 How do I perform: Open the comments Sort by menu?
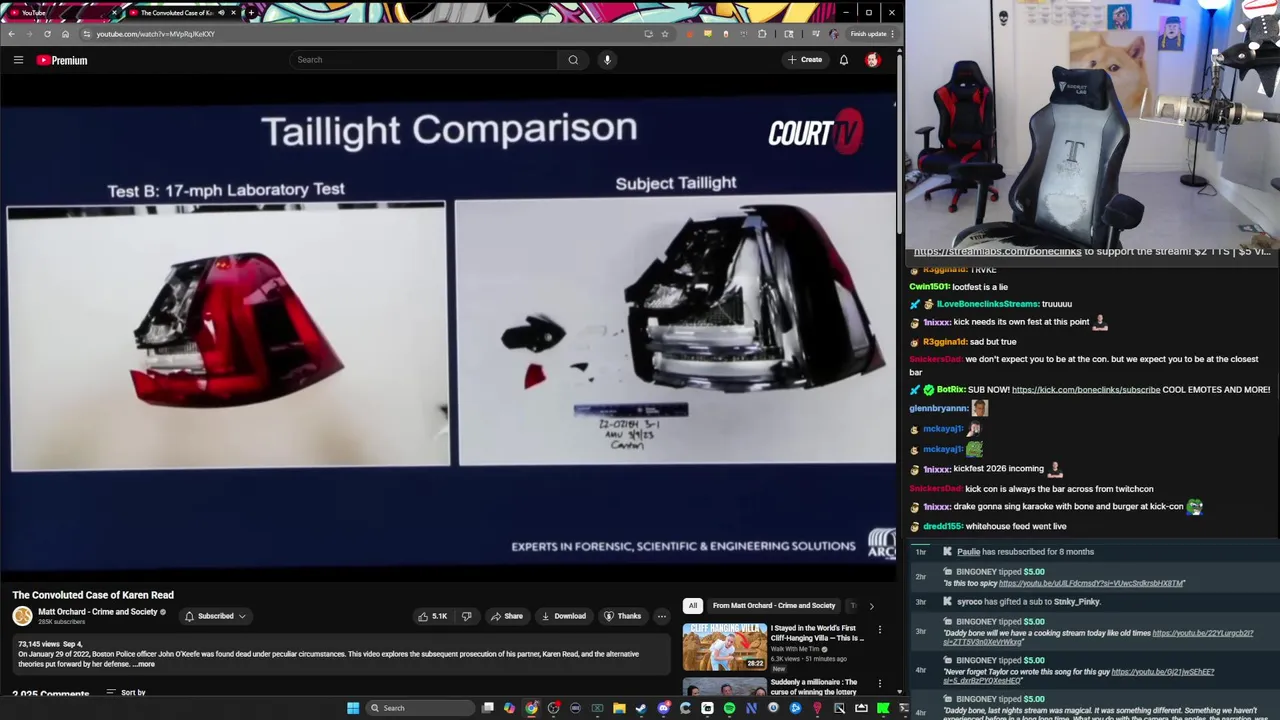pyautogui.click(x=126, y=692)
